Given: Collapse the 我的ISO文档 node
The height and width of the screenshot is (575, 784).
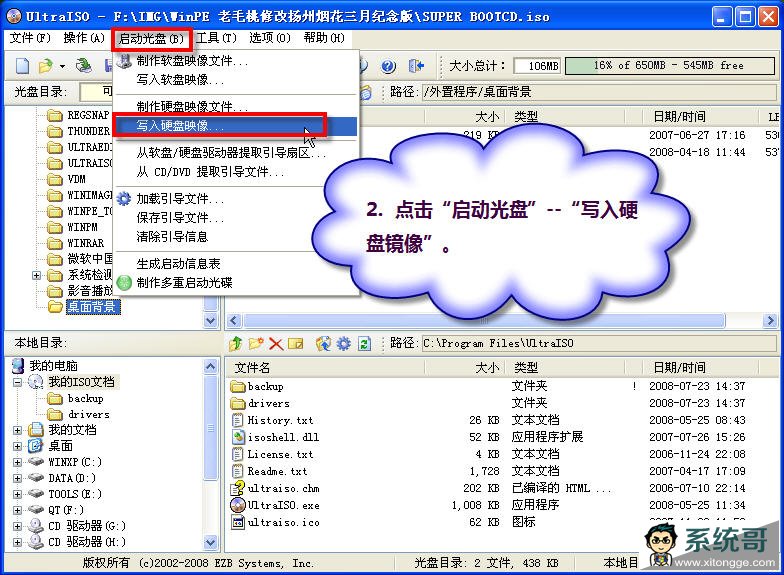Looking at the screenshot, I should (18, 382).
